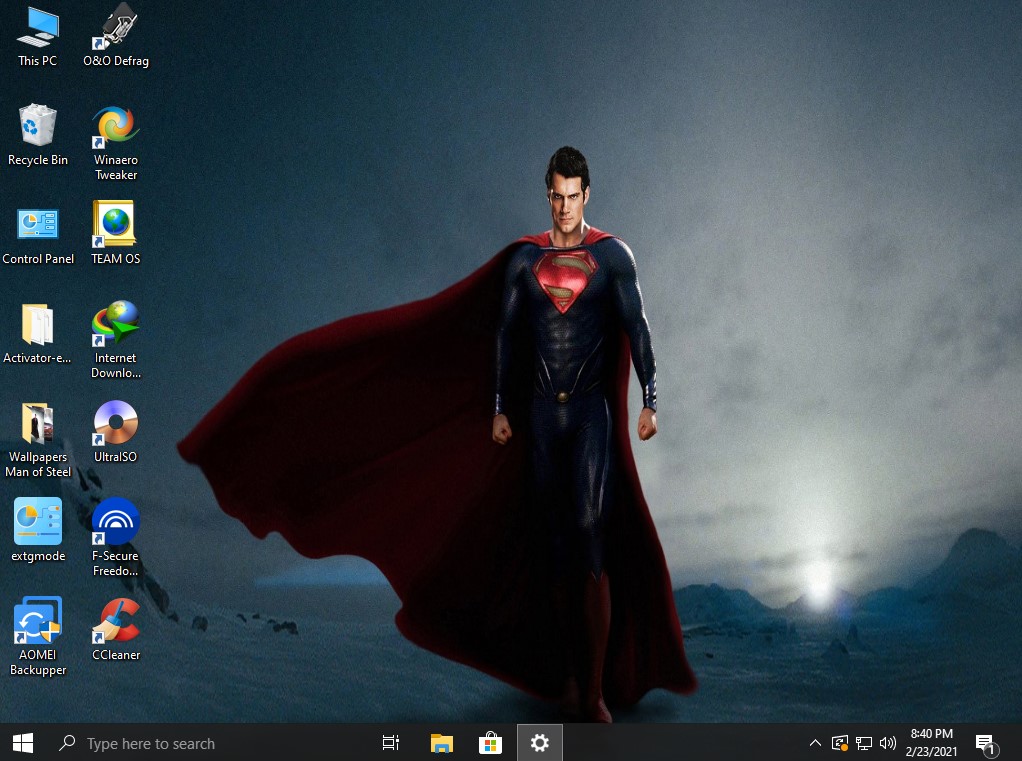Open F-Secure Freedome shortcut
The height and width of the screenshot is (761, 1022).
coord(115,538)
